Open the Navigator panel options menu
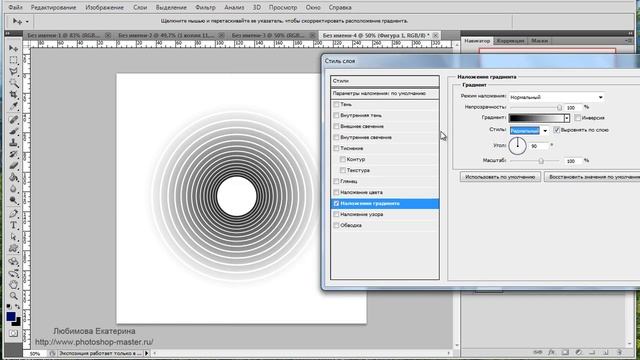Screen dimensions: 640x360 (628, 41)
